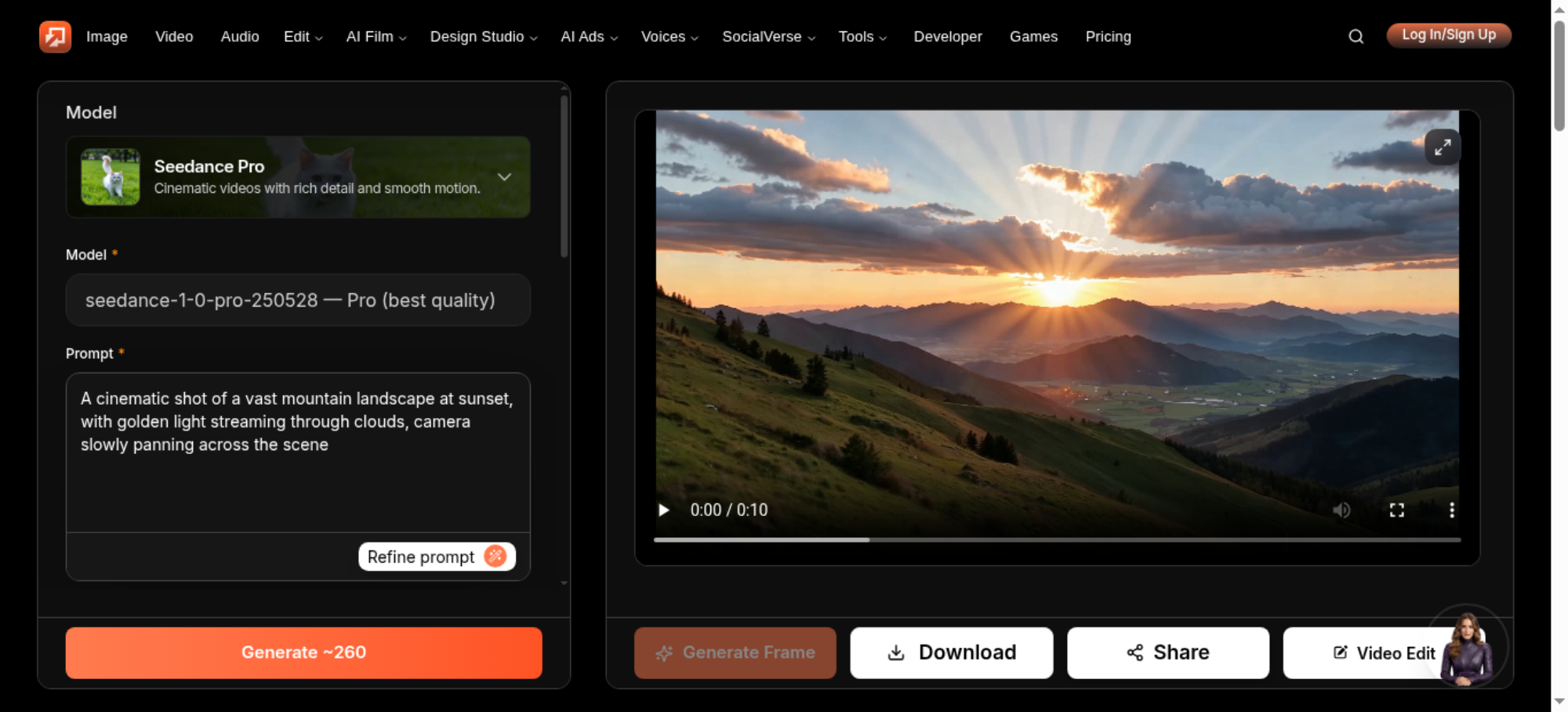Image resolution: width=1568 pixels, height=712 pixels.
Task: Click the Refine prompt button
Action: [x=437, y=556]
